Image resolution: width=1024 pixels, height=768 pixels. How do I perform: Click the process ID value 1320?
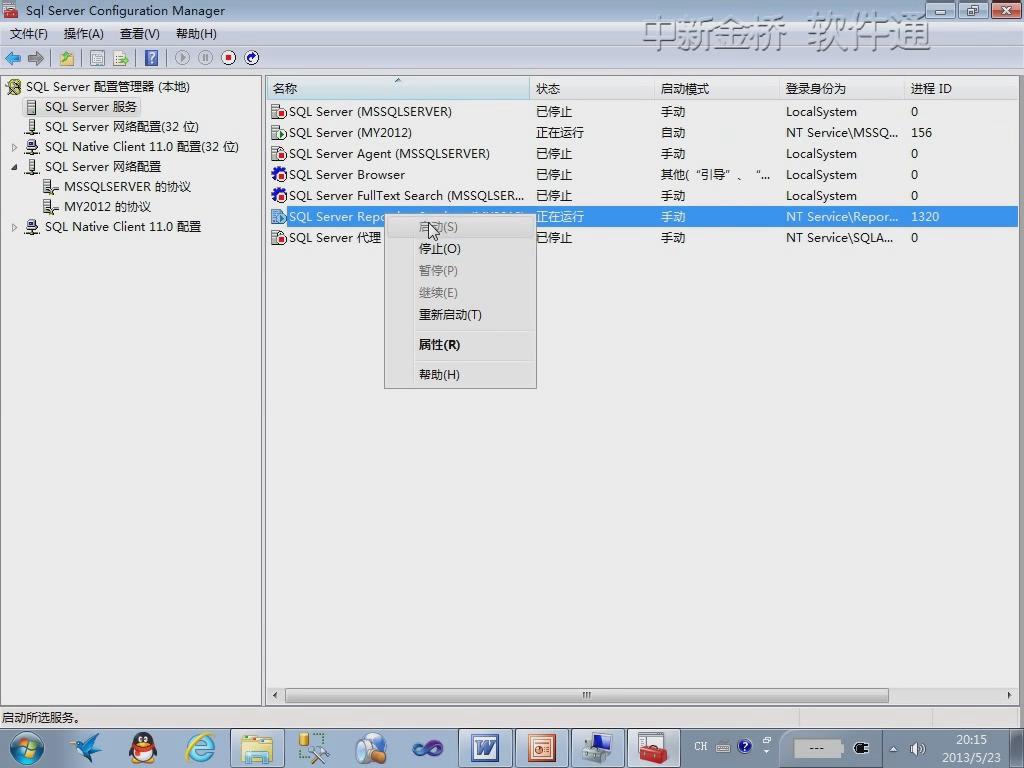(925, 217)
